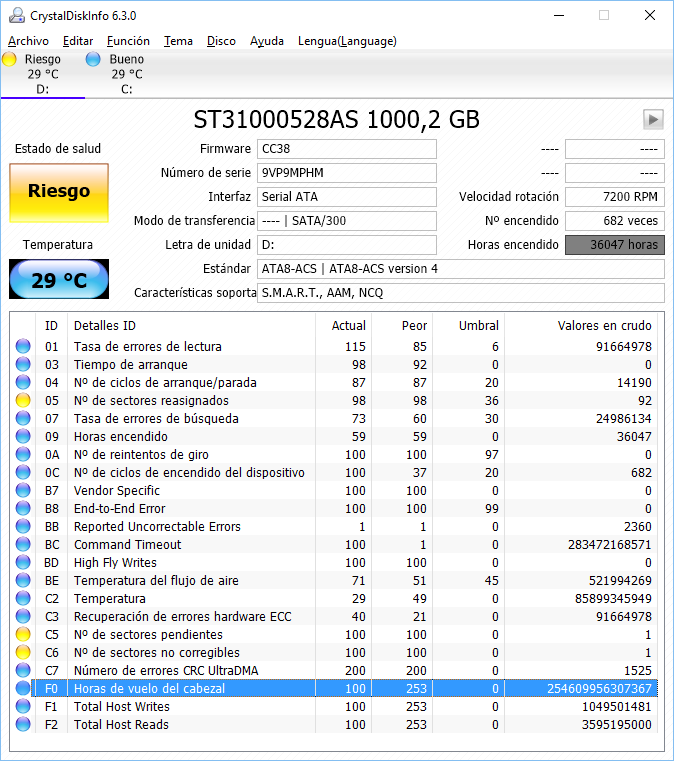
Task: Click the 36047 horas power-on hours field
Action: [x=614, y=245]
